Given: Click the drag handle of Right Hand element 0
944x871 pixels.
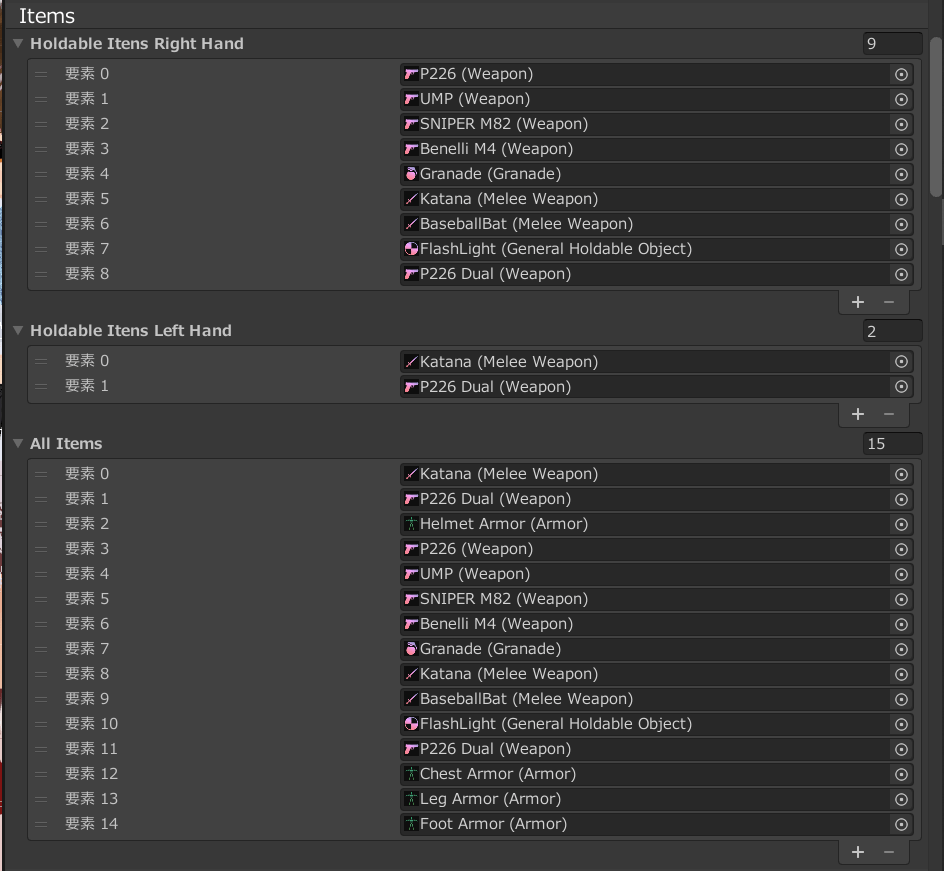Looking at the screenshot, I should tap(41, 74).
